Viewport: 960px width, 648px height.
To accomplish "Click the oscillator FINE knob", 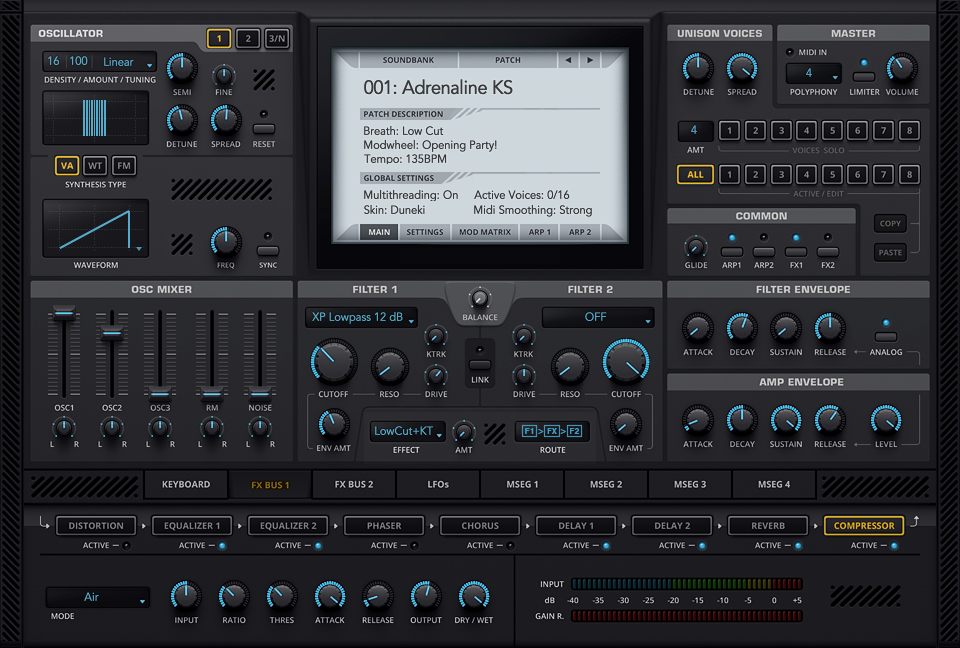I will [223, 75].
